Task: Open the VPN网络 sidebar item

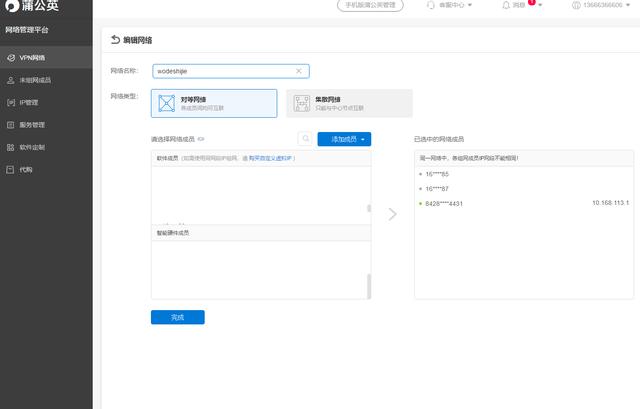Action: coord(46,58)
